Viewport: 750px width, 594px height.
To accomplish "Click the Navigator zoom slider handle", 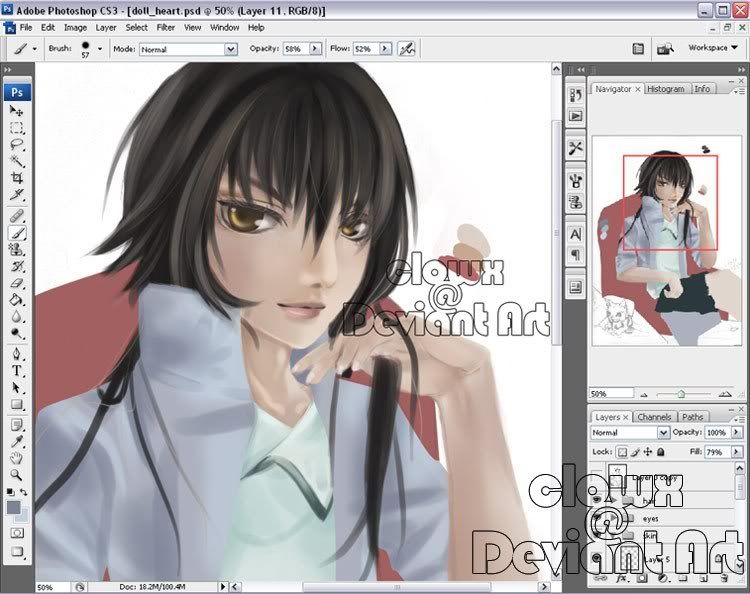I will click(681, 394).
